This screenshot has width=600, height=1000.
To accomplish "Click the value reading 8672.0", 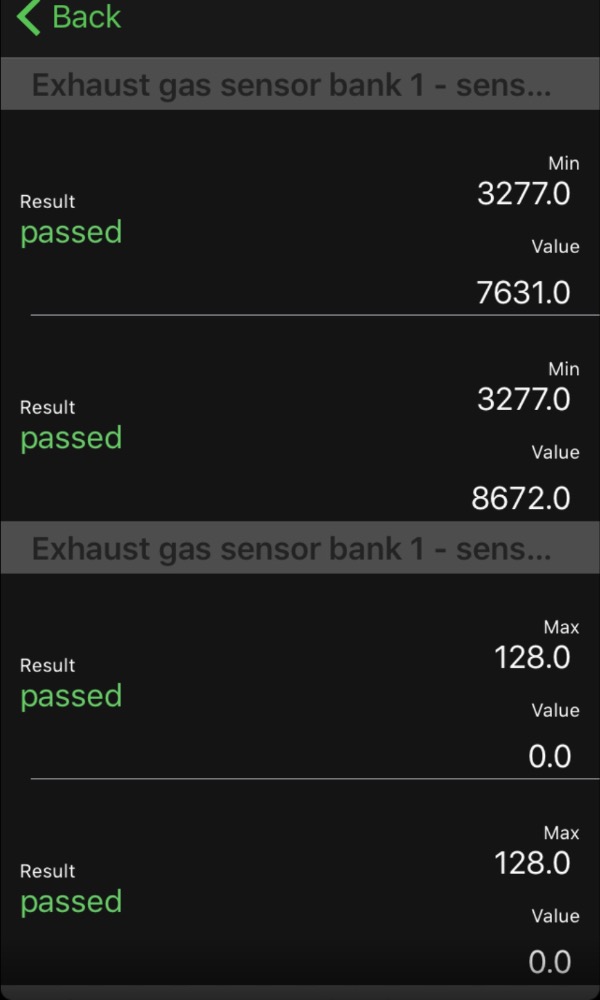I will (x=520, y=498).
